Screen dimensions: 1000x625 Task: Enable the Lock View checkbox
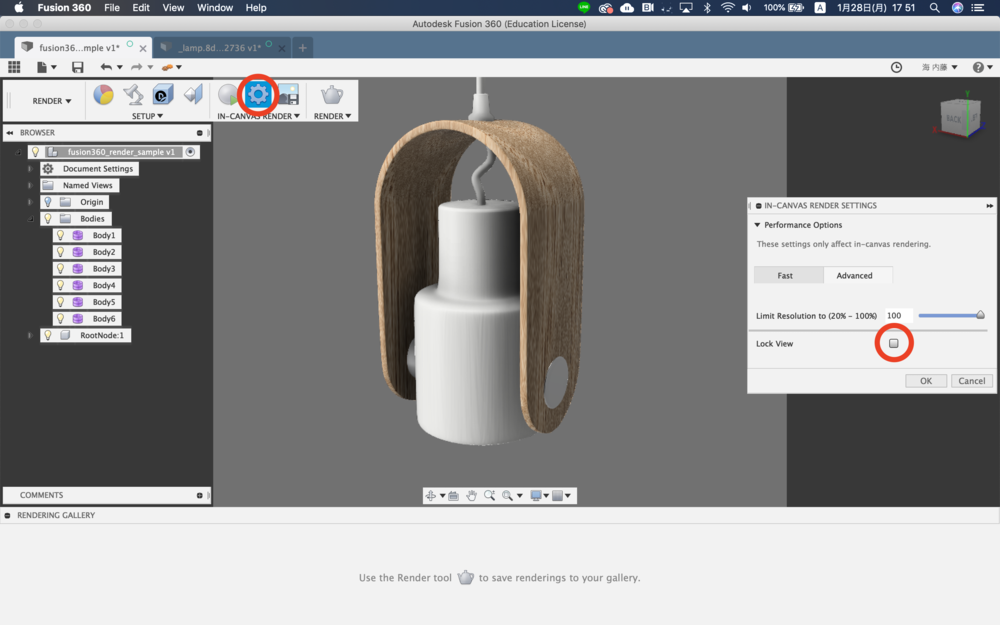(x=893, y=343)
